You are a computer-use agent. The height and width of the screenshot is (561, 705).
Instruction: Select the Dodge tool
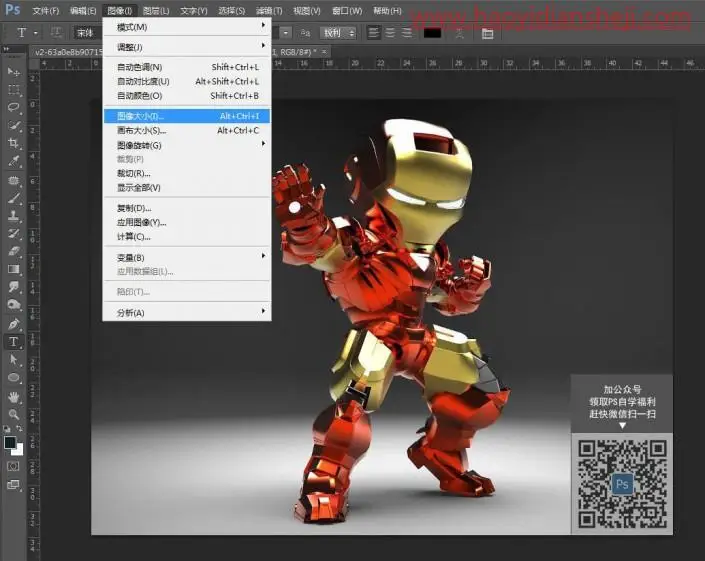[13, 304]
